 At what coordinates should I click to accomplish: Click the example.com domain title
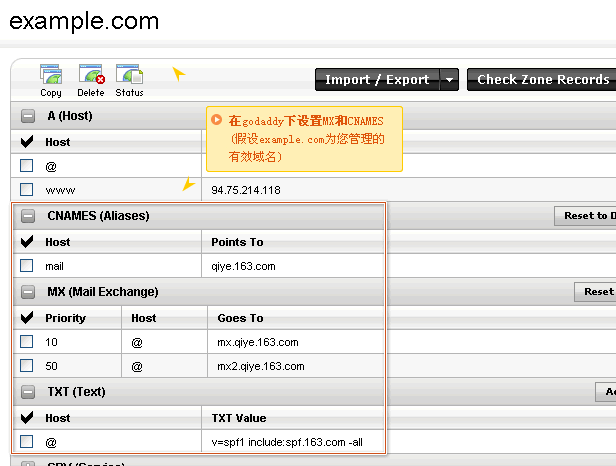pyautogui.click(x=84, y=21)
